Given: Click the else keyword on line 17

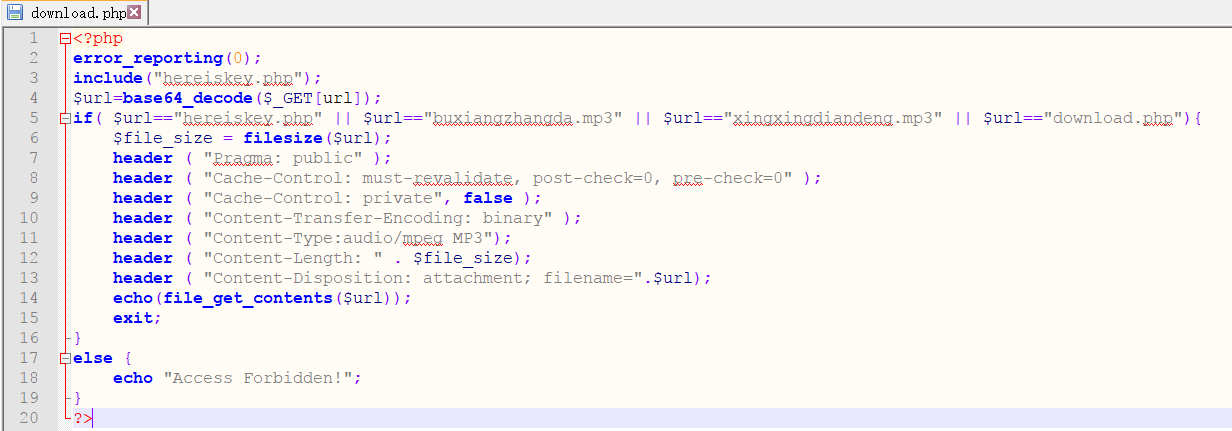Looking at the screenshot, I should click(92, 358).
